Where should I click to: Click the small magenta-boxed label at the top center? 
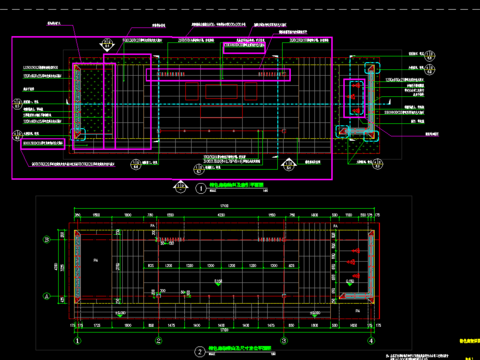point(244,48)
